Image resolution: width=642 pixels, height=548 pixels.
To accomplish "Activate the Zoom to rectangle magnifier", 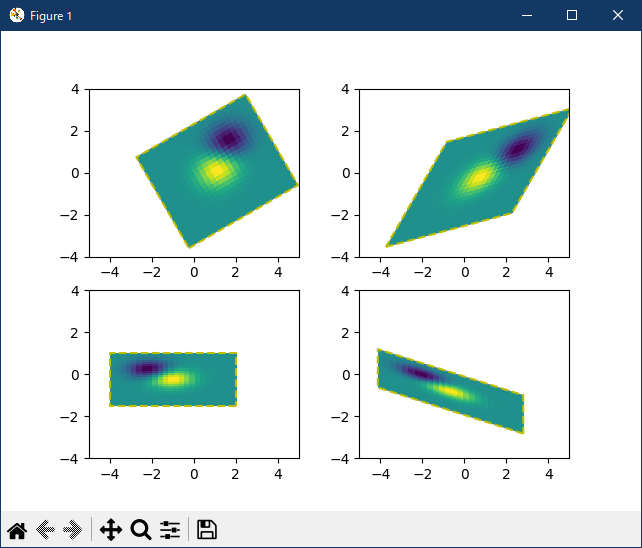I will click(141, 530).
